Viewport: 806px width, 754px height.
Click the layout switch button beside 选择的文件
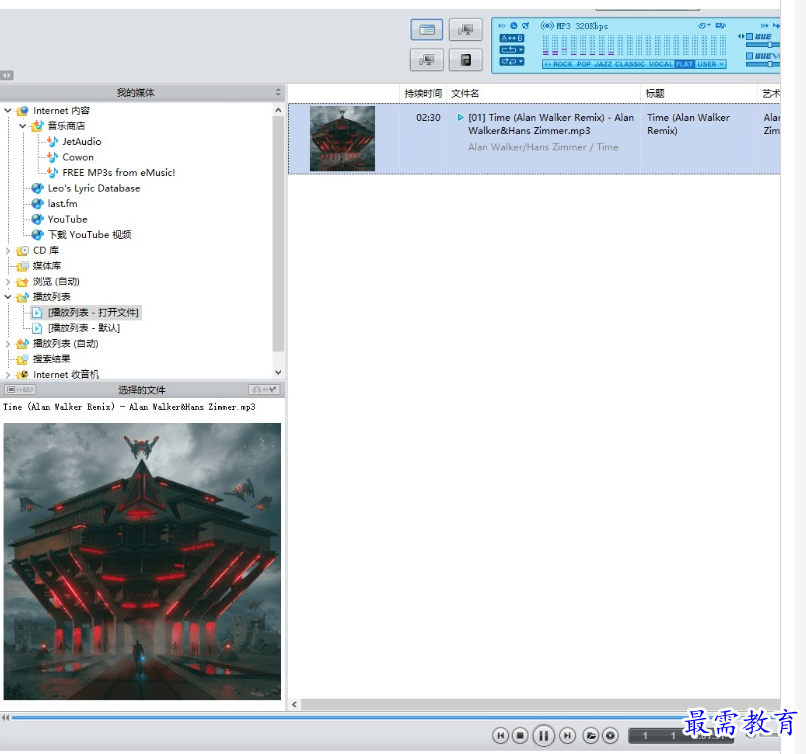click(x=20, y=390)
